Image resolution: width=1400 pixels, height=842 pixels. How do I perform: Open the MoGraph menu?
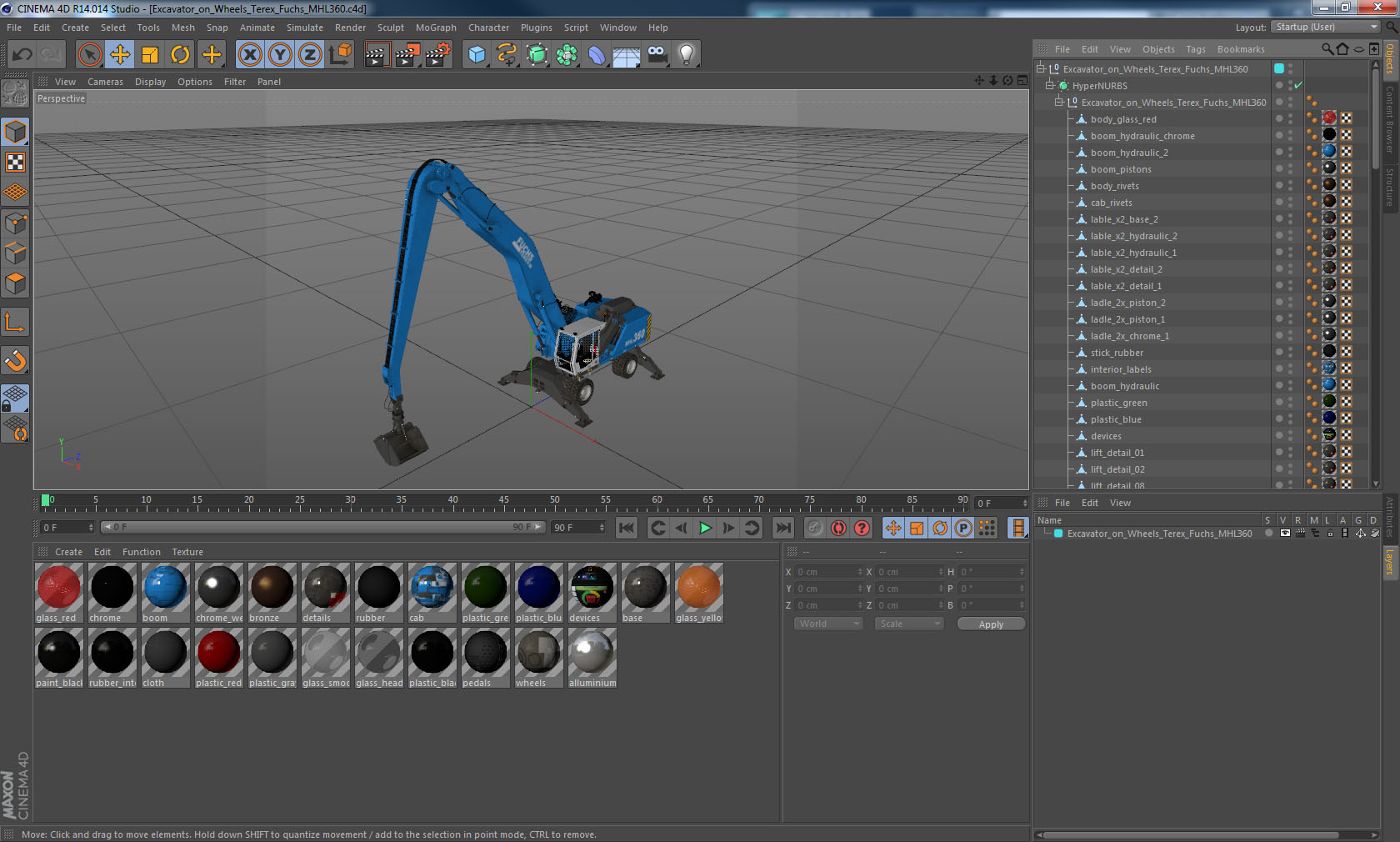(436, 28)
